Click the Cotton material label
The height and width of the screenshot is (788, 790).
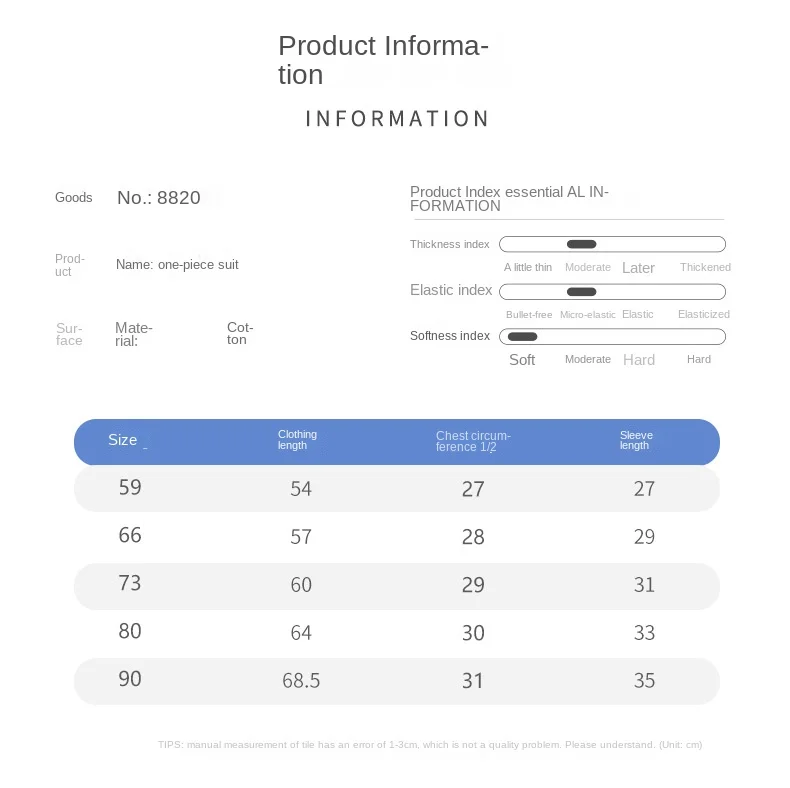click(240, 333)
